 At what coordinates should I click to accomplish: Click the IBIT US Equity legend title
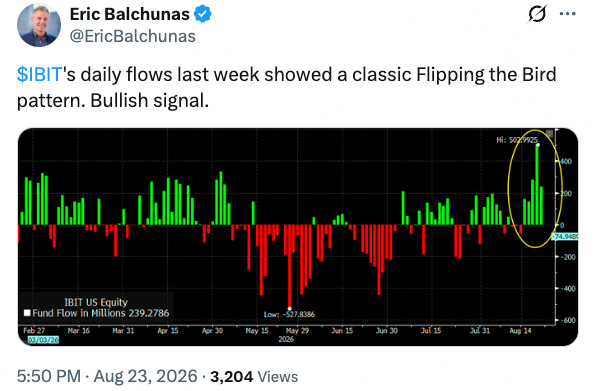[x=96, y=302]
